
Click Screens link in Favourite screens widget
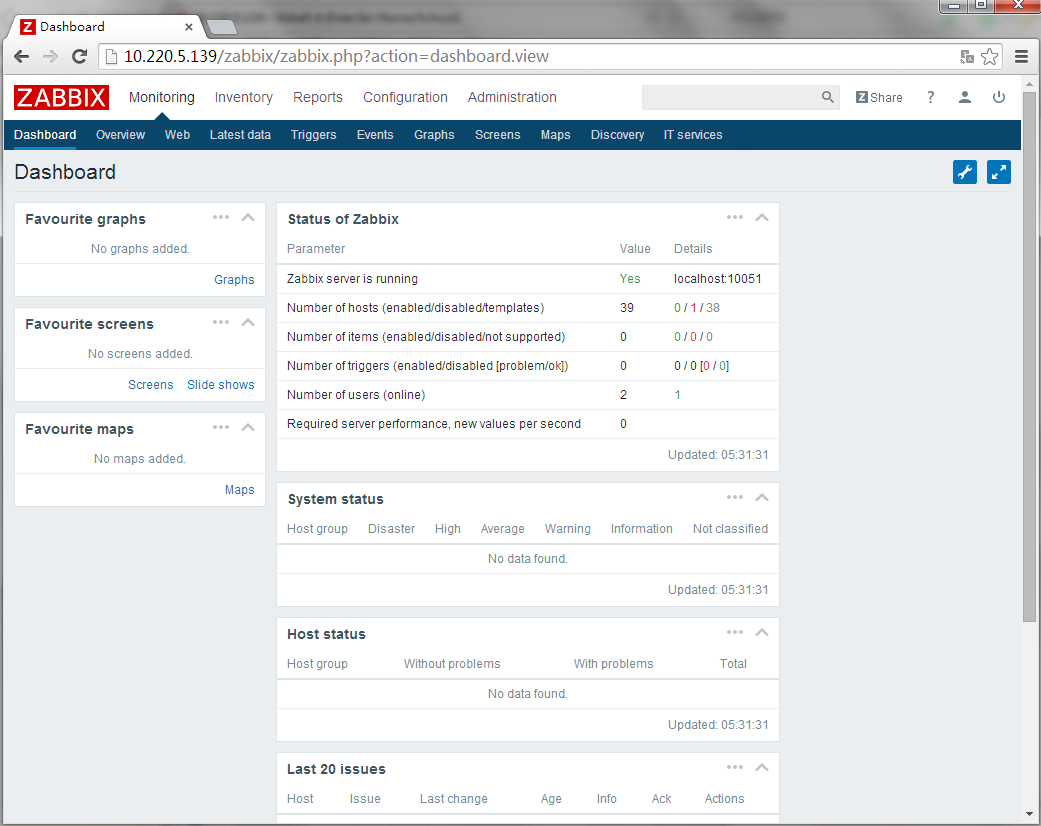pos(151,384)
